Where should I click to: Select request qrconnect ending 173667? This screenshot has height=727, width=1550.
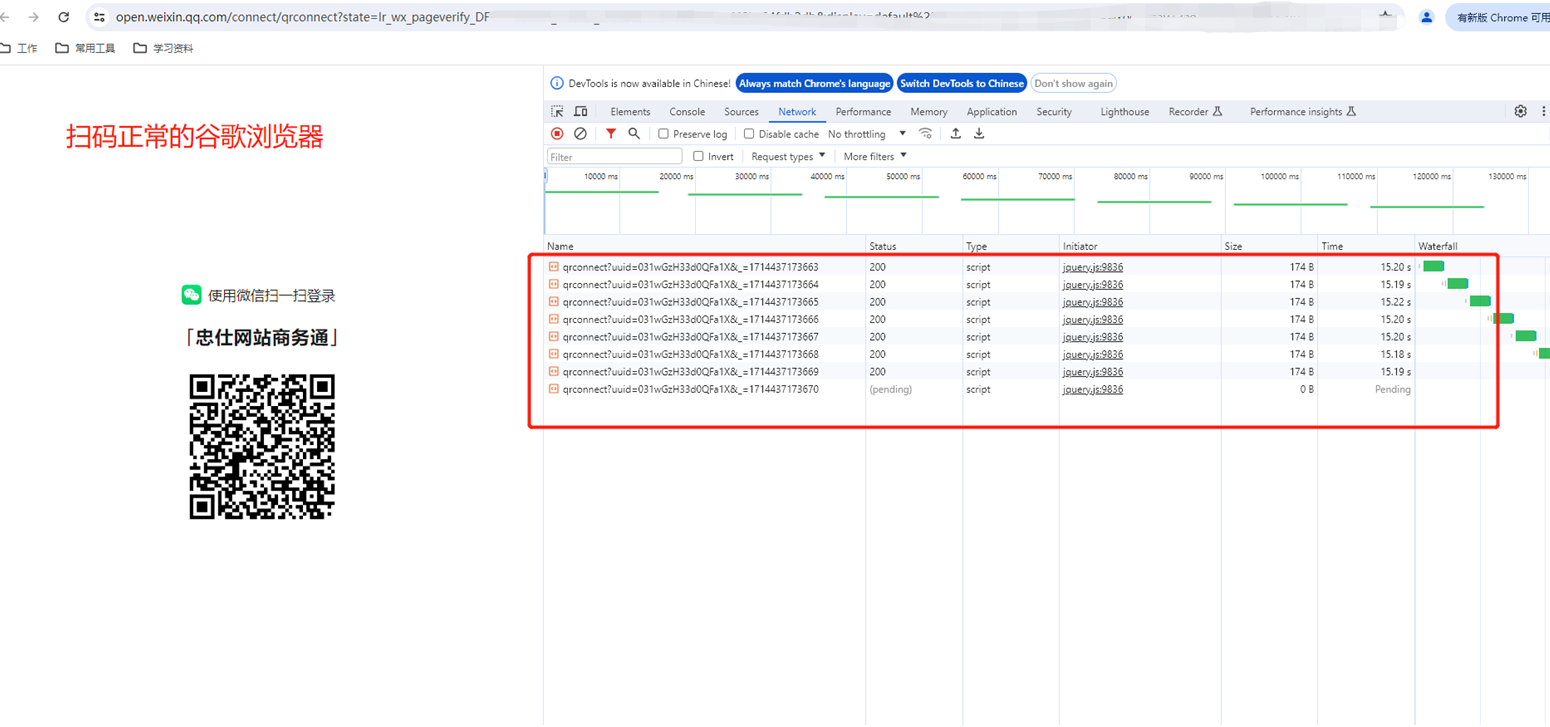tap(690, 337)
